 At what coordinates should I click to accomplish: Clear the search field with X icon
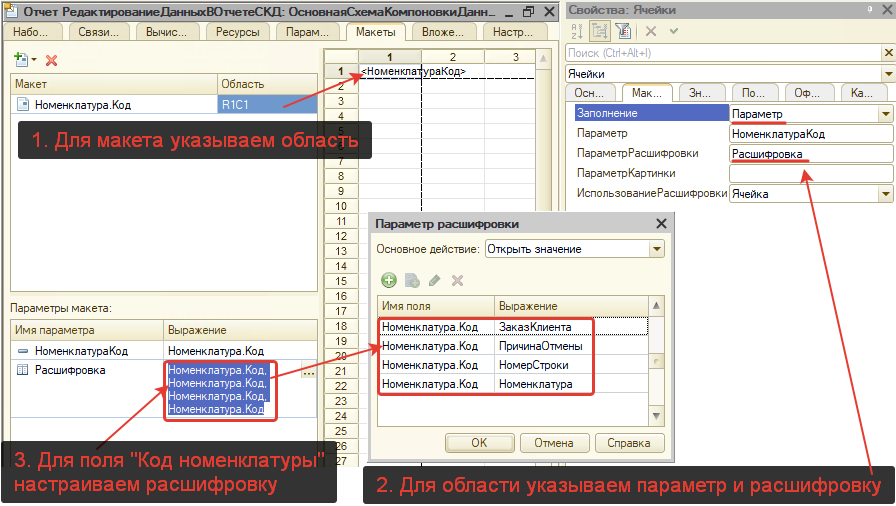(x=887, y=53)
